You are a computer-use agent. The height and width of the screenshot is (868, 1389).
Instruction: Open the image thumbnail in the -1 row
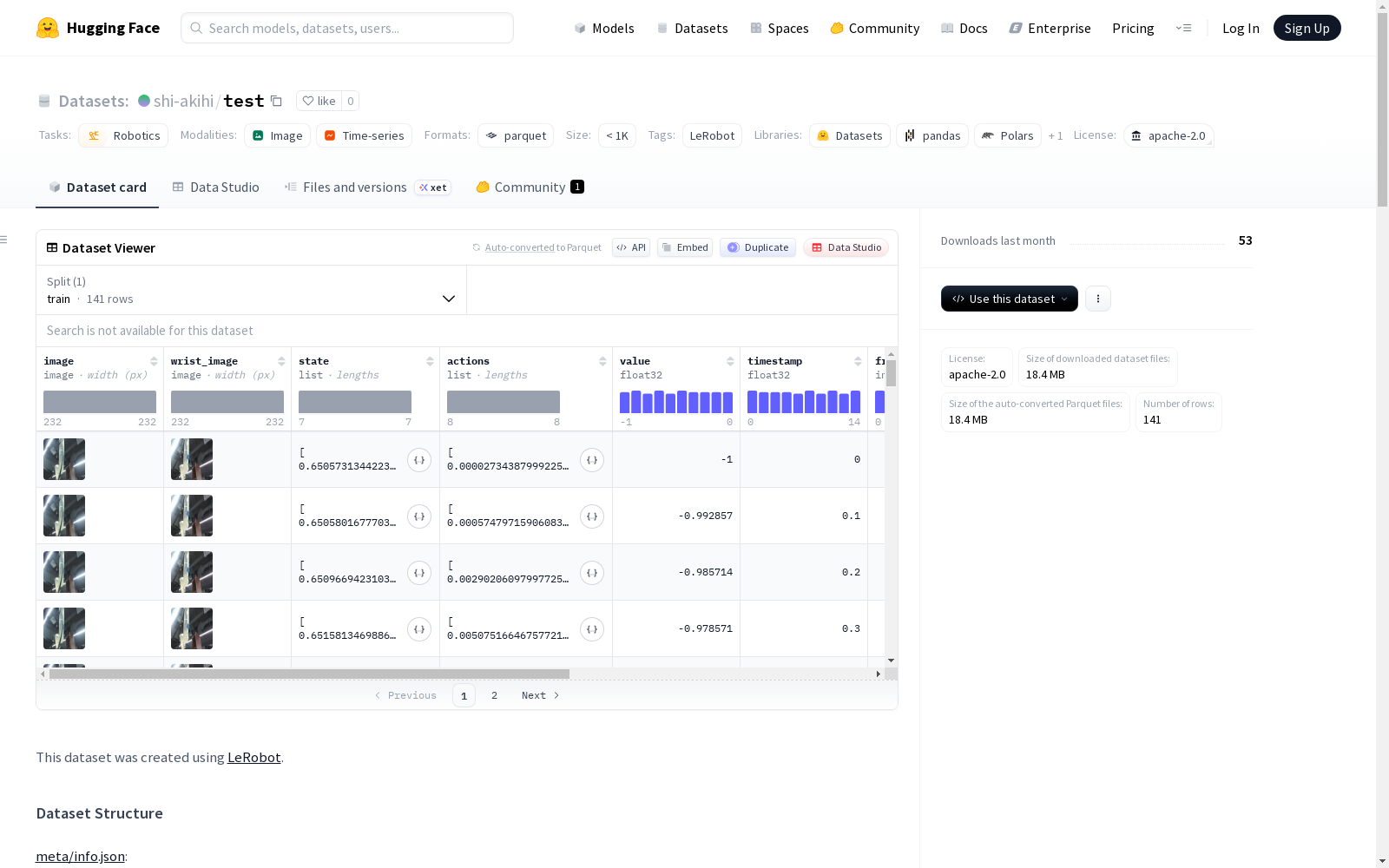point(64,459)
